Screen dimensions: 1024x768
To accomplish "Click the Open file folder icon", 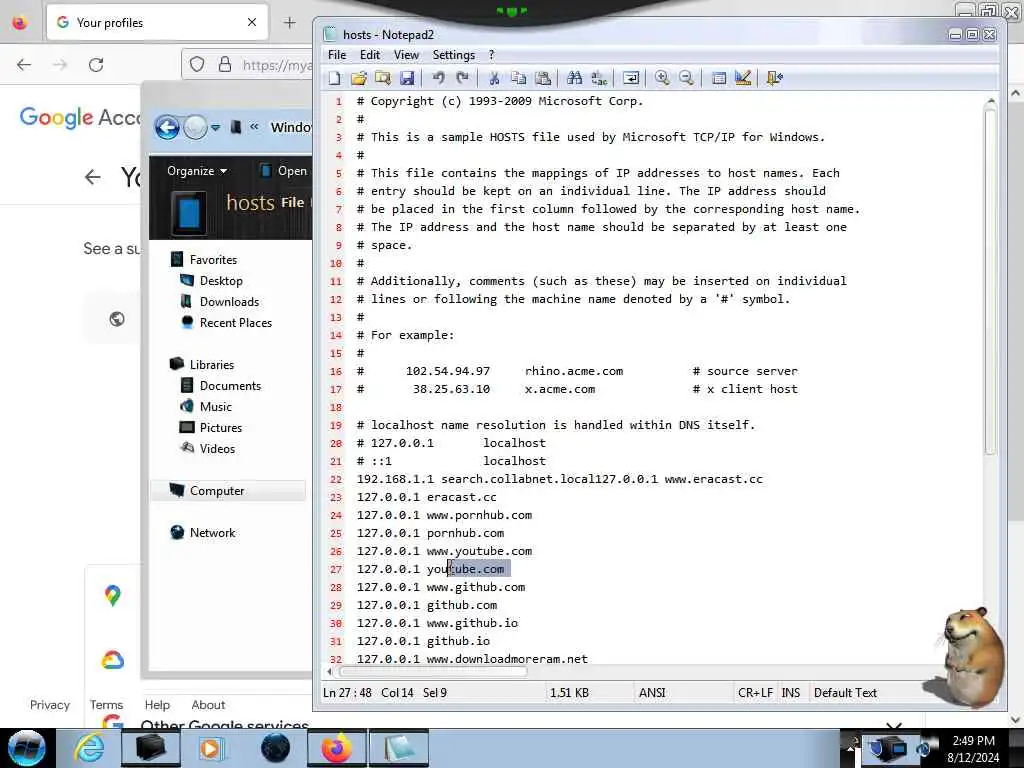I will pyautogui.click(x=359, y=78).
